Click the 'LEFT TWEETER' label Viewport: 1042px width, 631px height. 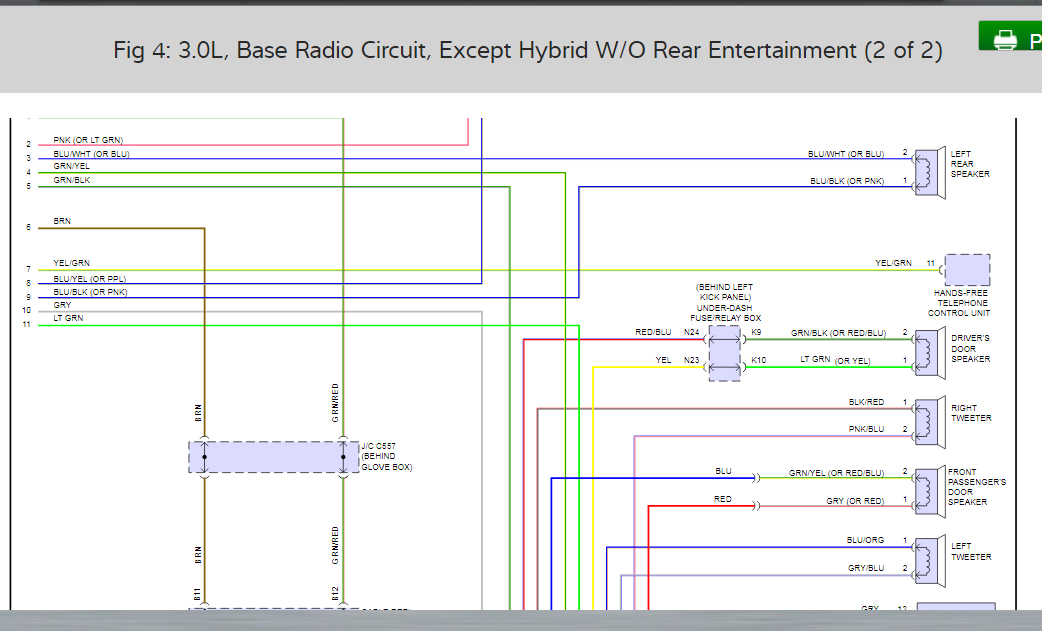click(971, 551)
